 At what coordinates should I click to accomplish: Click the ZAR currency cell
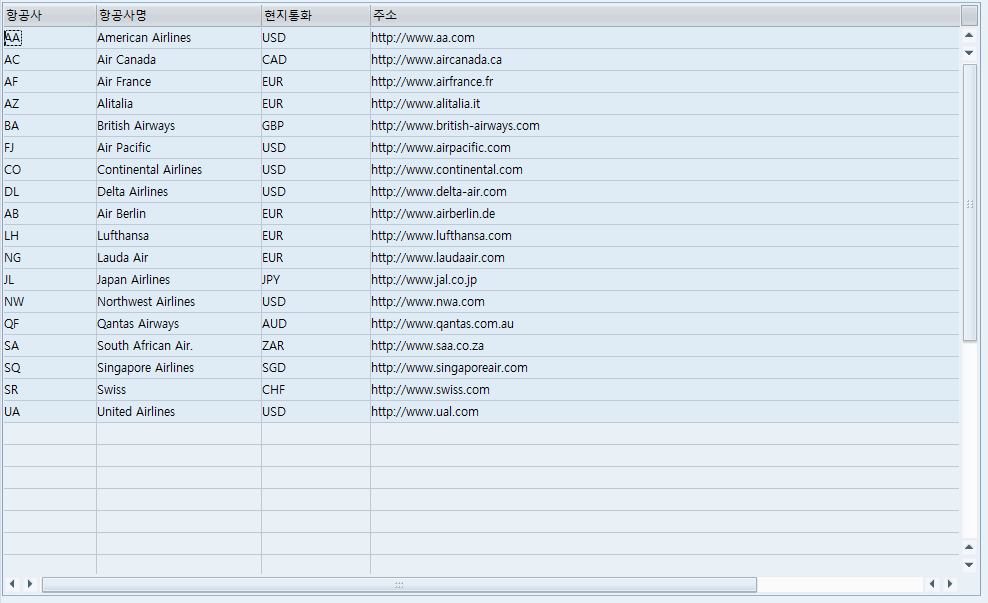[316, 347]
